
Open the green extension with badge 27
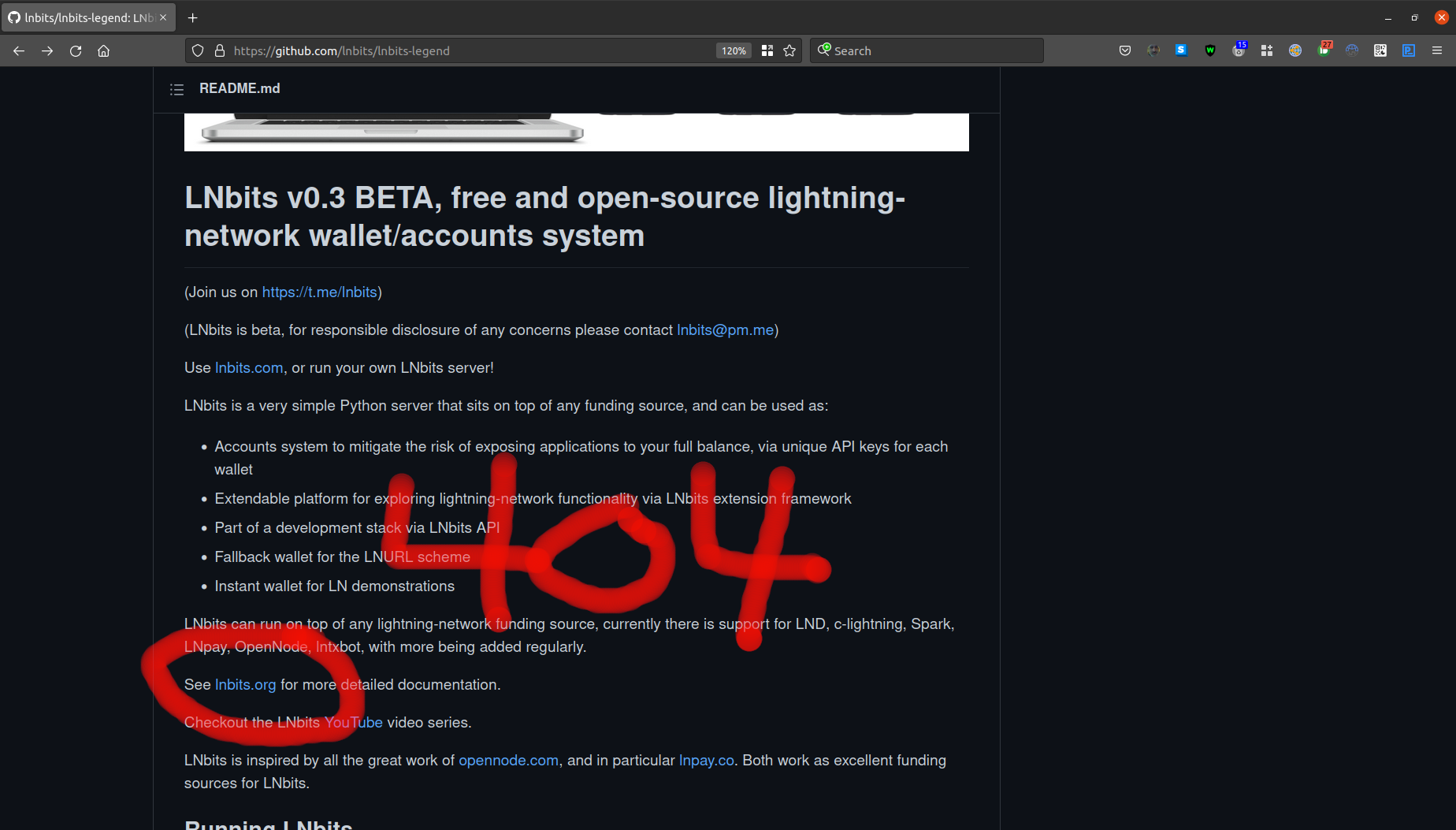[1324, 50]
